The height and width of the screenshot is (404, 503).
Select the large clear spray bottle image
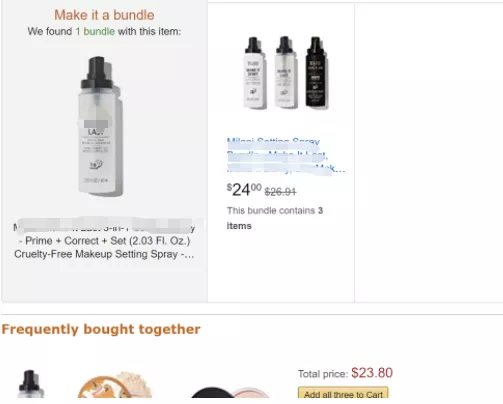101,126
